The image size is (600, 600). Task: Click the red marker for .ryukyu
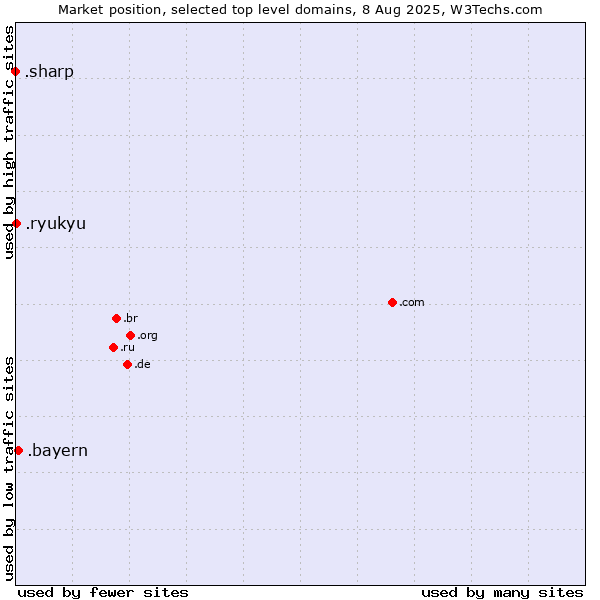pos(16,223)
